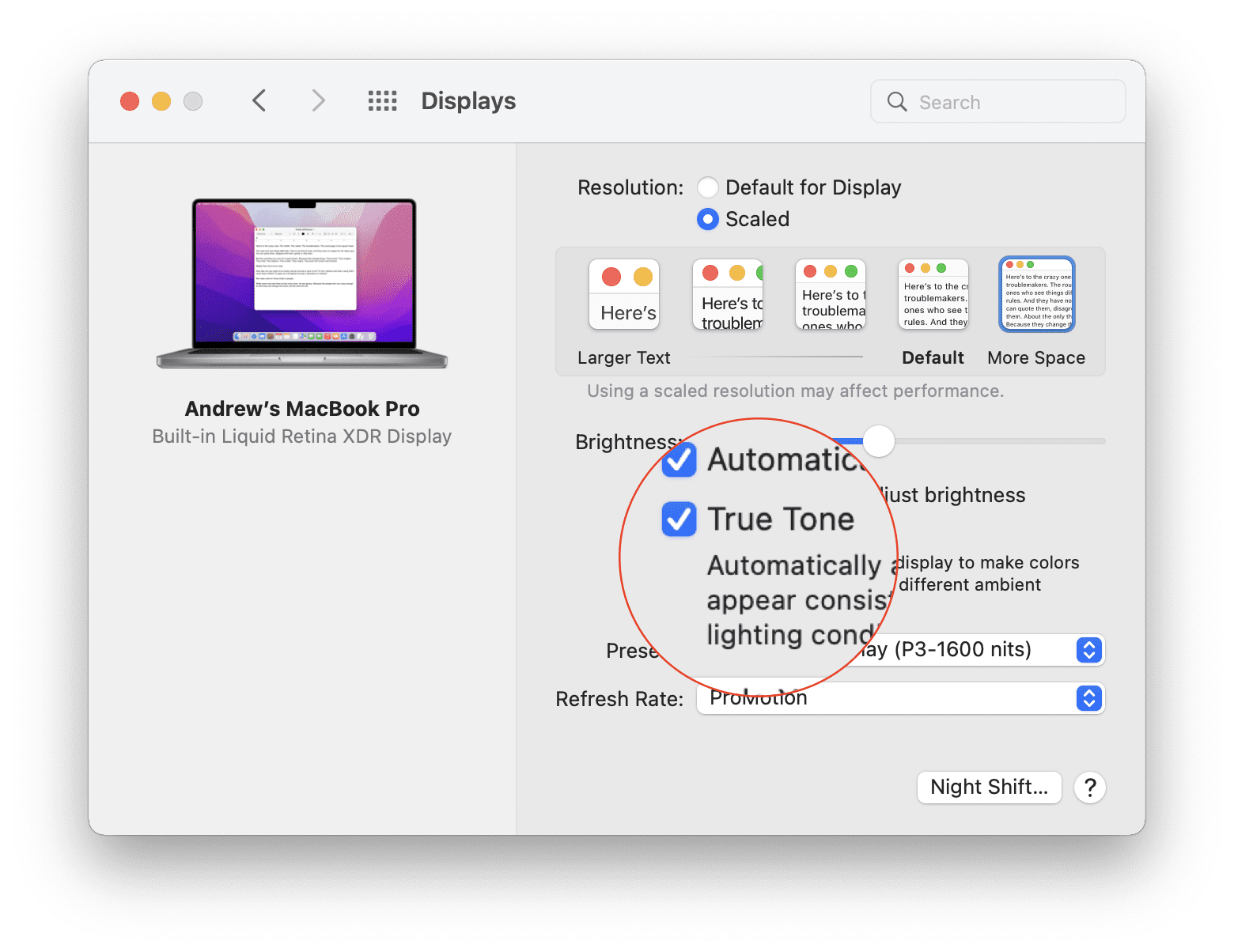This screenshot has height=952, width=1234.
Task: Toggle the True Tone checkbox
Action: click(x=679, y=519)
